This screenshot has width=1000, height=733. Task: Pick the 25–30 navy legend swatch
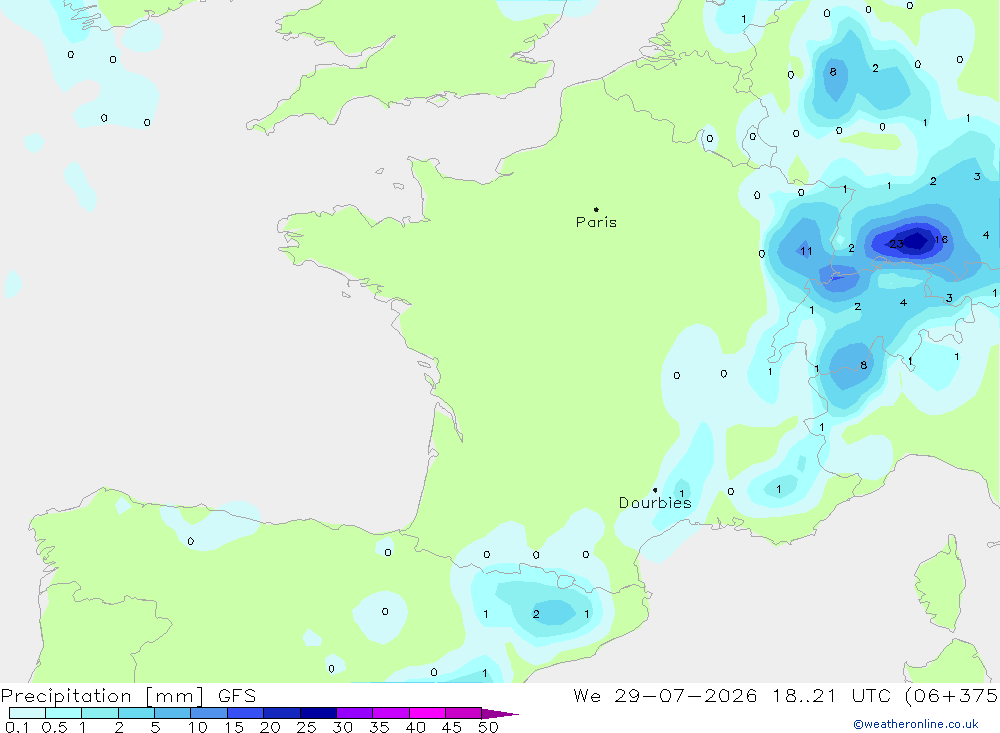[318, 713]
